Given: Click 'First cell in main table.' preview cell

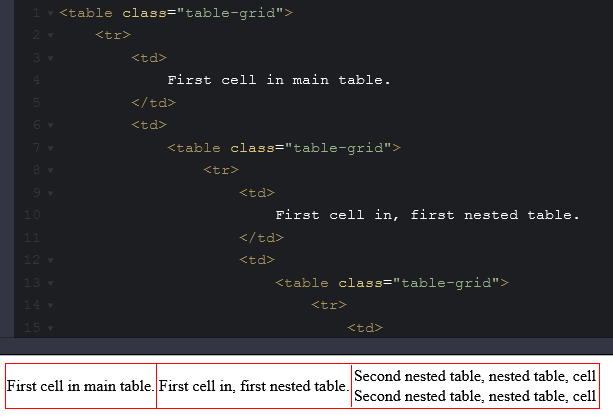Looking at the screenshot, I should click(81, 386).
